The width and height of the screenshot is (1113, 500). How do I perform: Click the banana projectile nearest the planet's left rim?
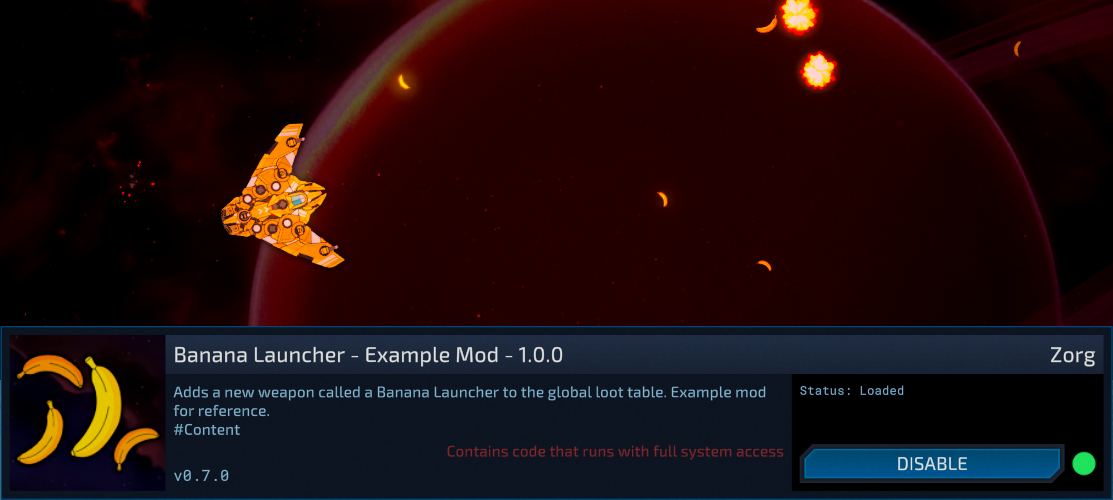pos(404,82)
